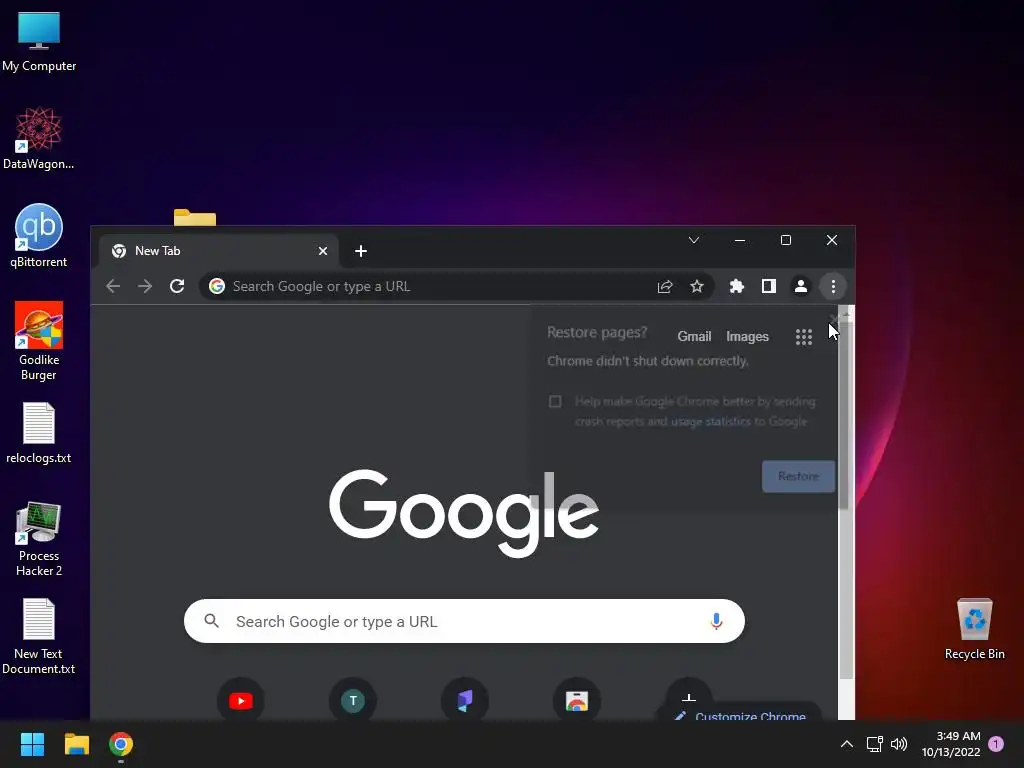Open the Windows Start menu

coord(32,744)
